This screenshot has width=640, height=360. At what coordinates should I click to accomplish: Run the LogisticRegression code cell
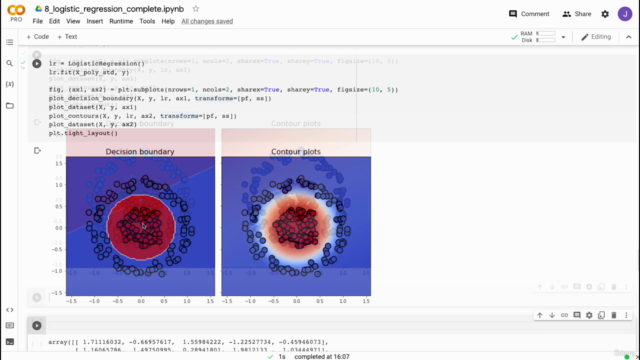coord(37,64)
